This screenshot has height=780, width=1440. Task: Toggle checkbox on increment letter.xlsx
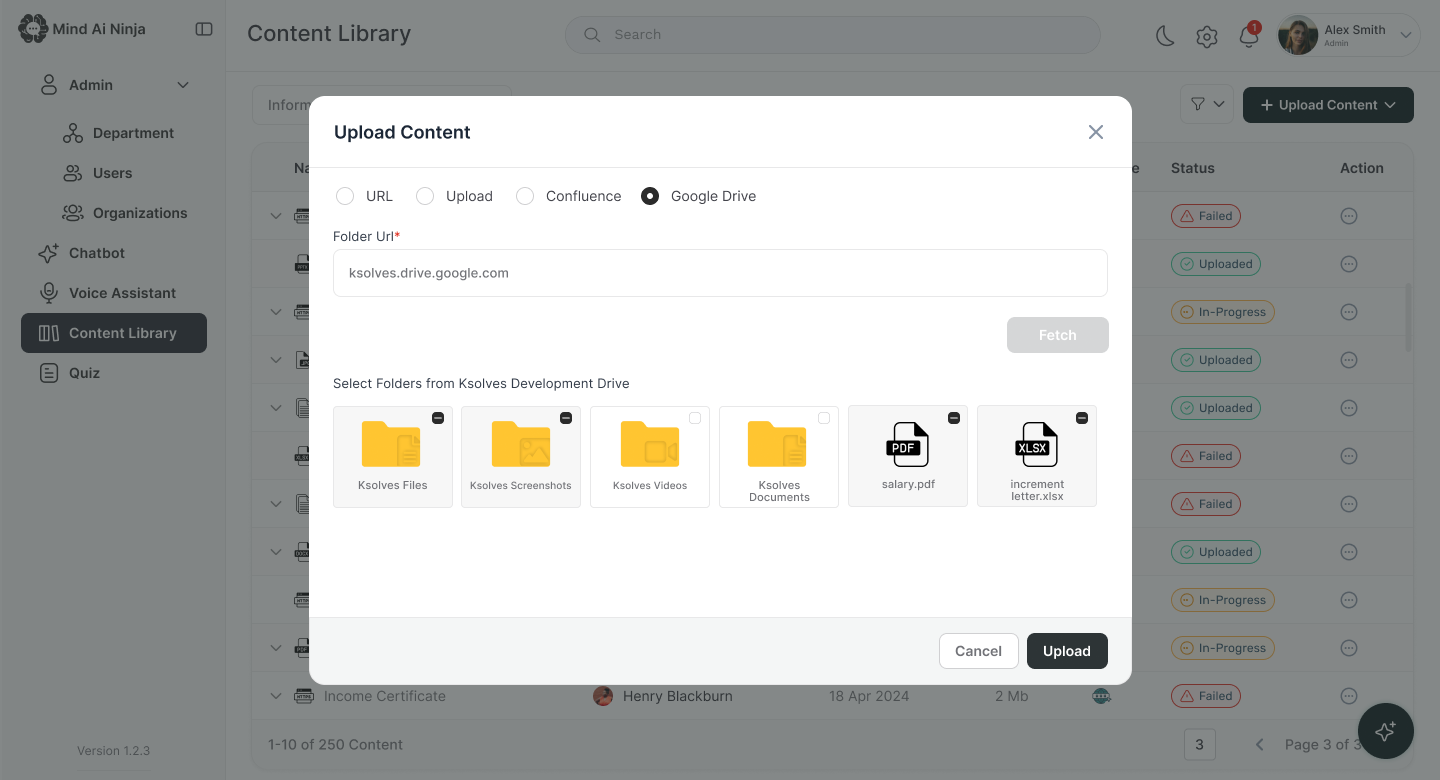1082,418
